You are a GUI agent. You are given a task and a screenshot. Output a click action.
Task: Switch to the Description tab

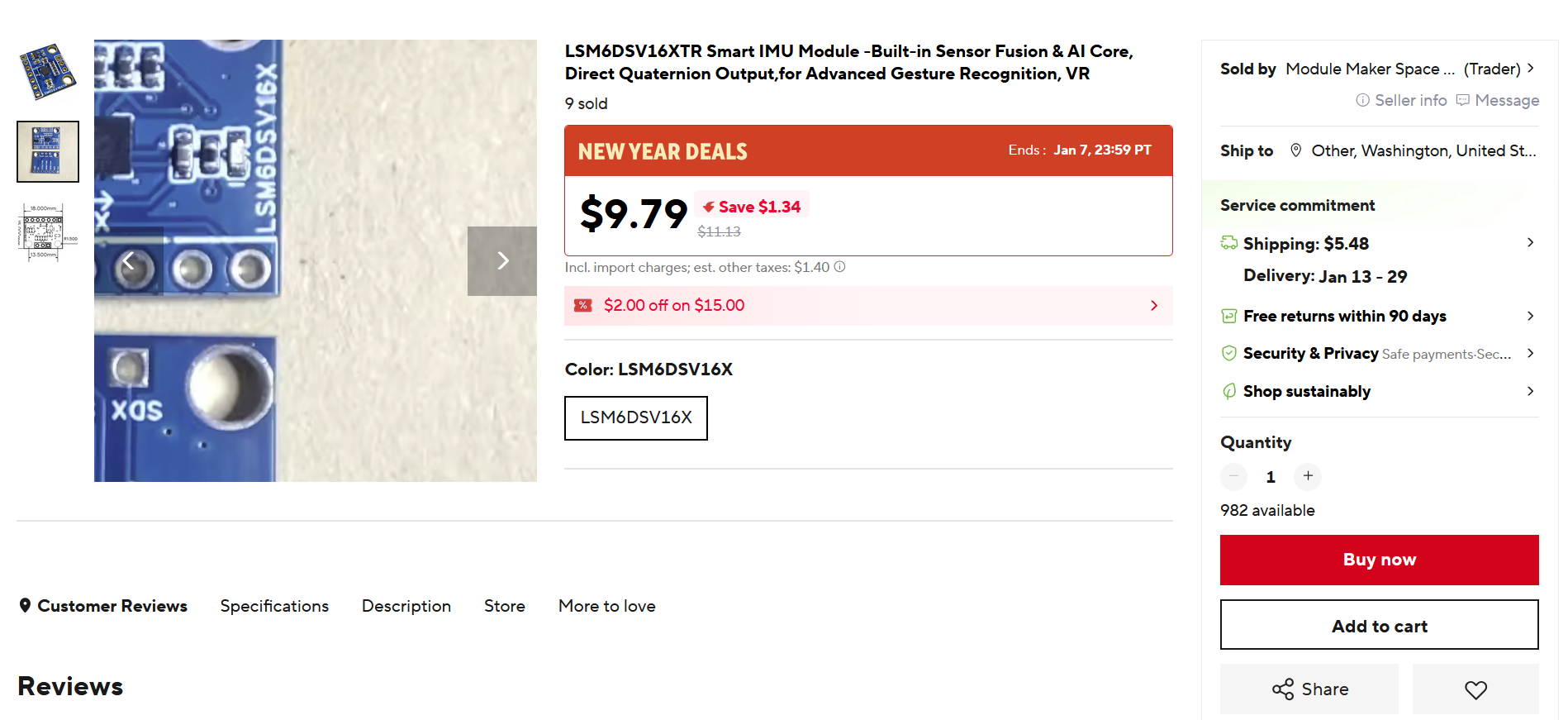406,607
